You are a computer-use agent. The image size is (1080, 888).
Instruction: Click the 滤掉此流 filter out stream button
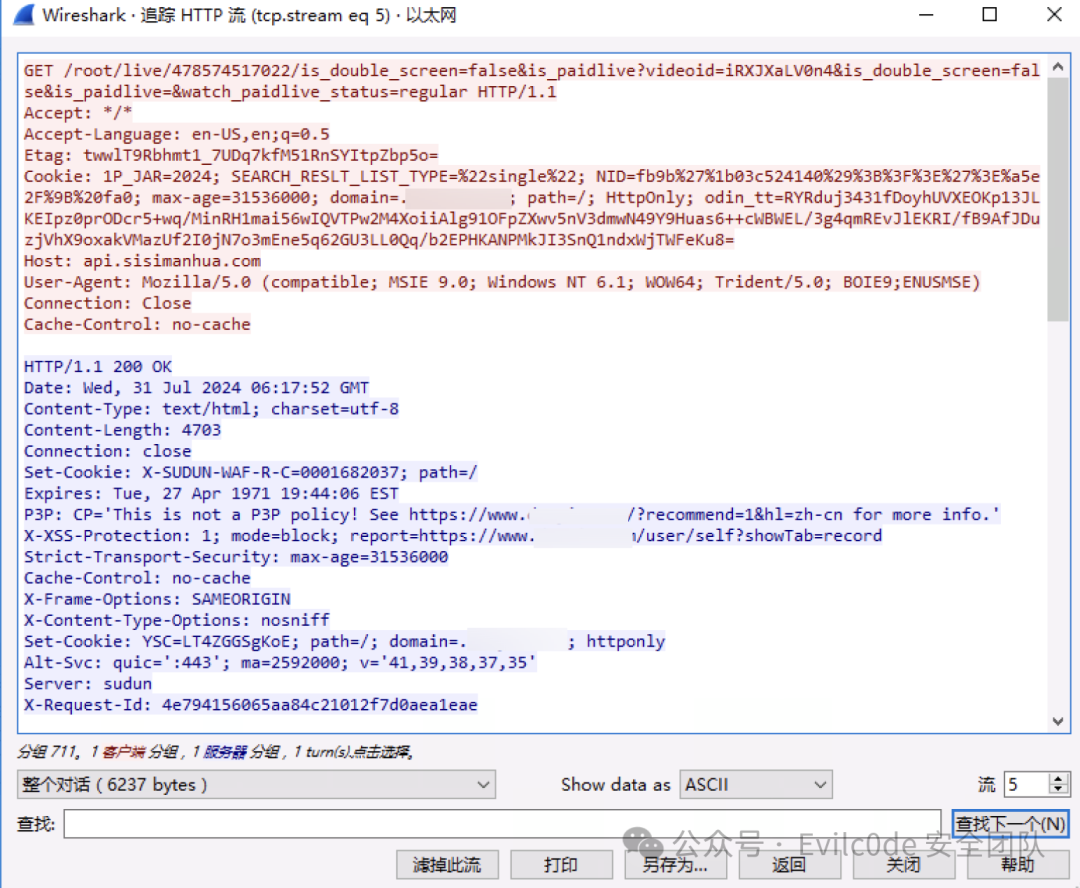(x=447, y=865)
